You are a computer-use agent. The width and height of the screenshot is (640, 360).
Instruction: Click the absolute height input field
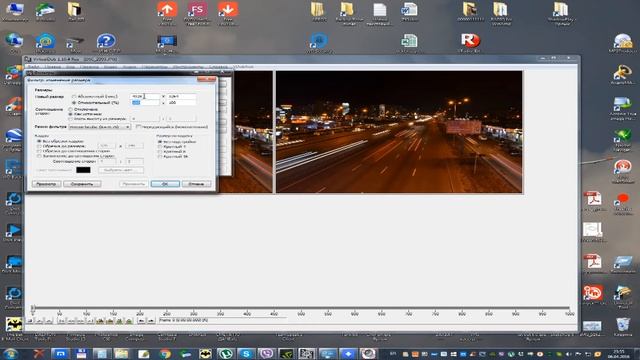point(182,96)
